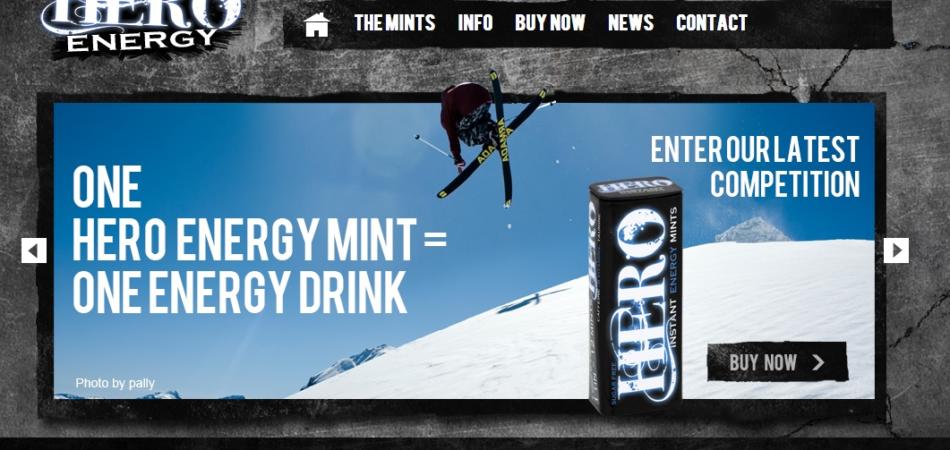This screenshot has height=450, width=950.
Task: Select Buy Now in the navigation bar
Action: click(550, 23)
